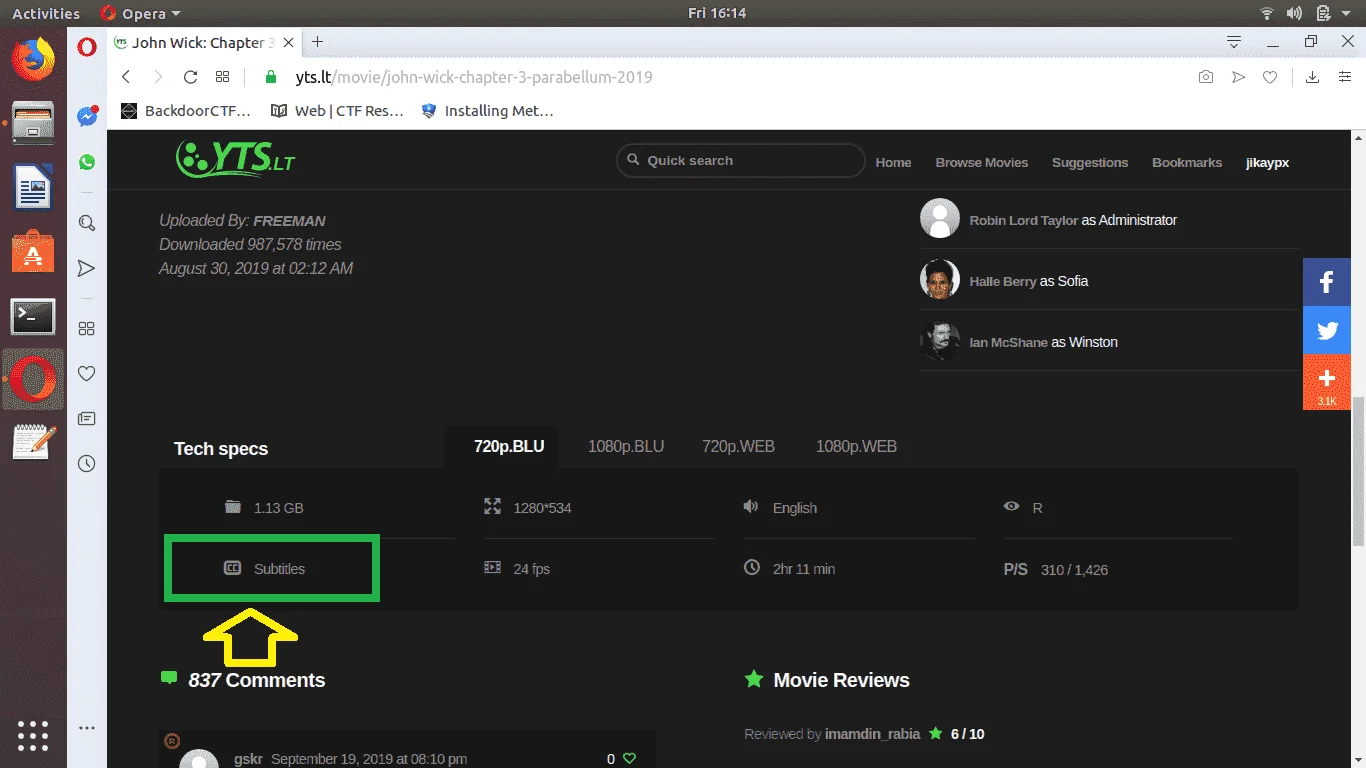Share the movie on Facebook
The image size is (1366, 768).
click(x=1327, y=282)
